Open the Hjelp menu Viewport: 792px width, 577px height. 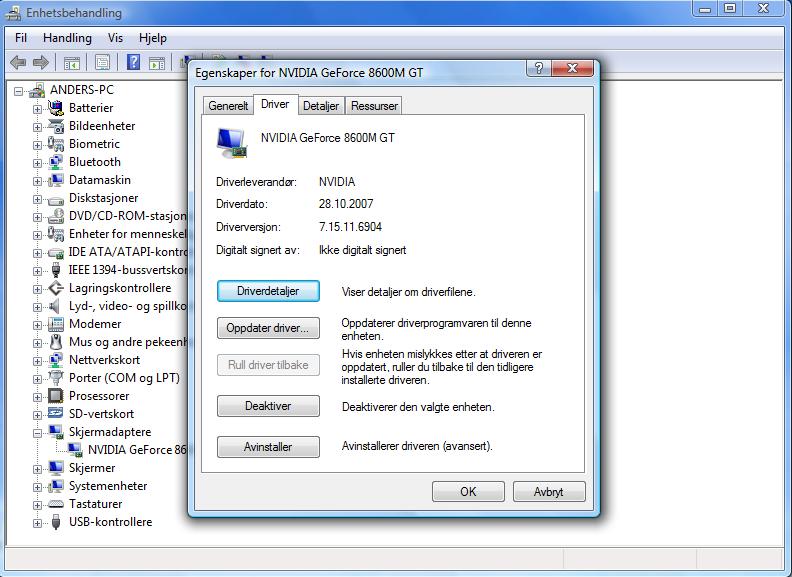tap(153, 38)
